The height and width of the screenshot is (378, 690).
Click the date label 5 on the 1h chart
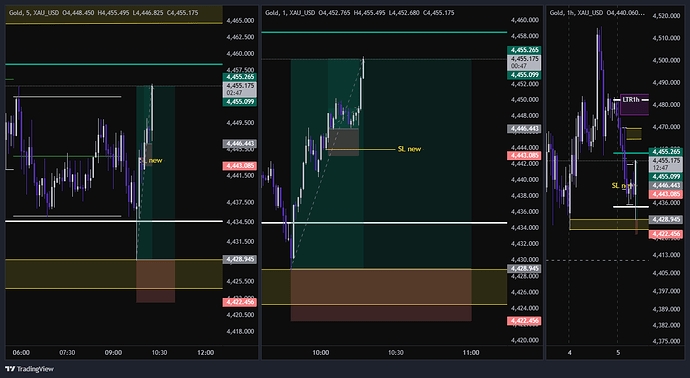[618, 352]
